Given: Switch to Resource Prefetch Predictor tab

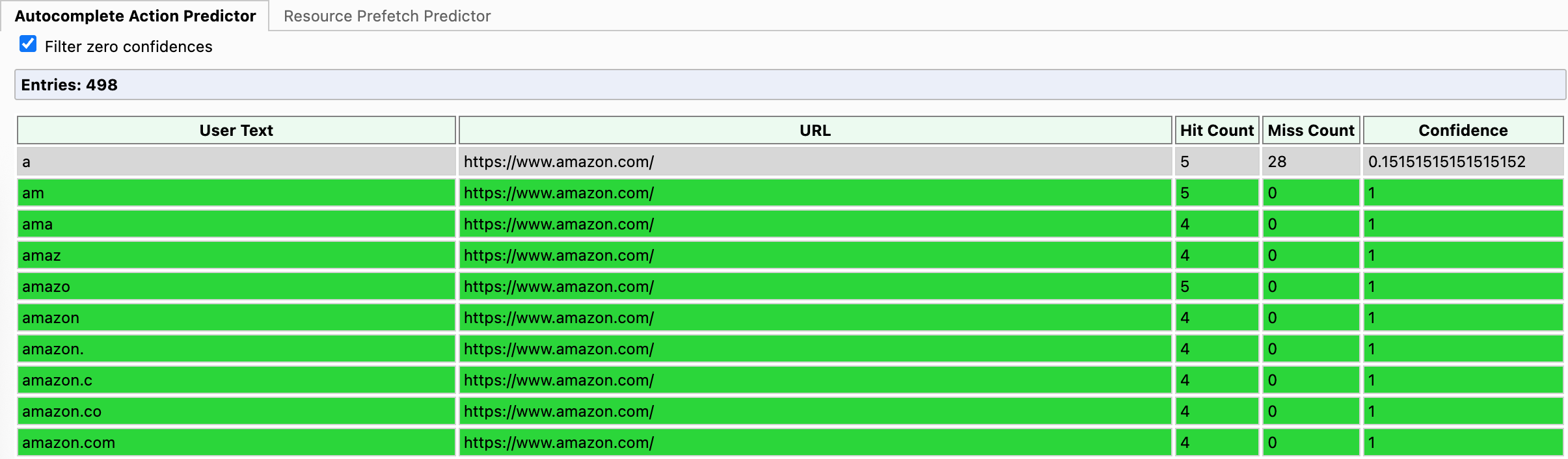Looking at the screenshot, I should 387,16.
